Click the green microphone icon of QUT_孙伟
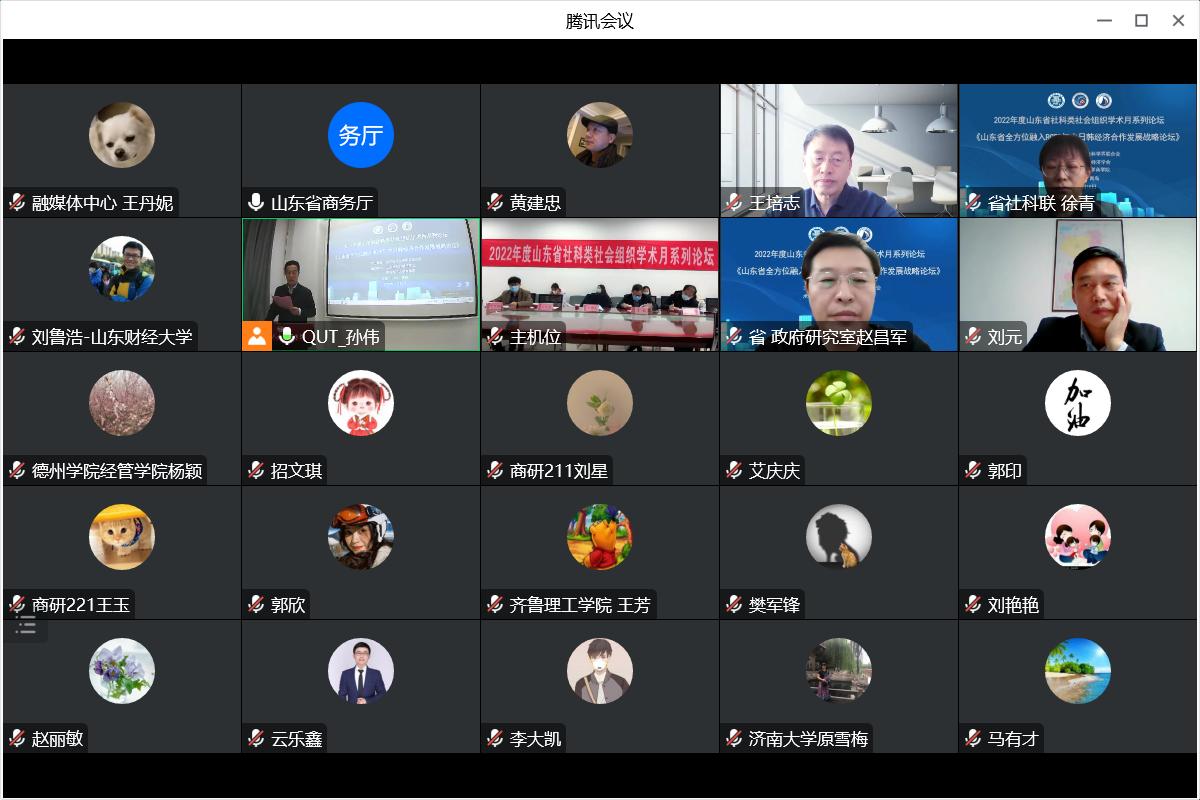Viewport: 1200px width, 800px height. click(x=287, y=337)
